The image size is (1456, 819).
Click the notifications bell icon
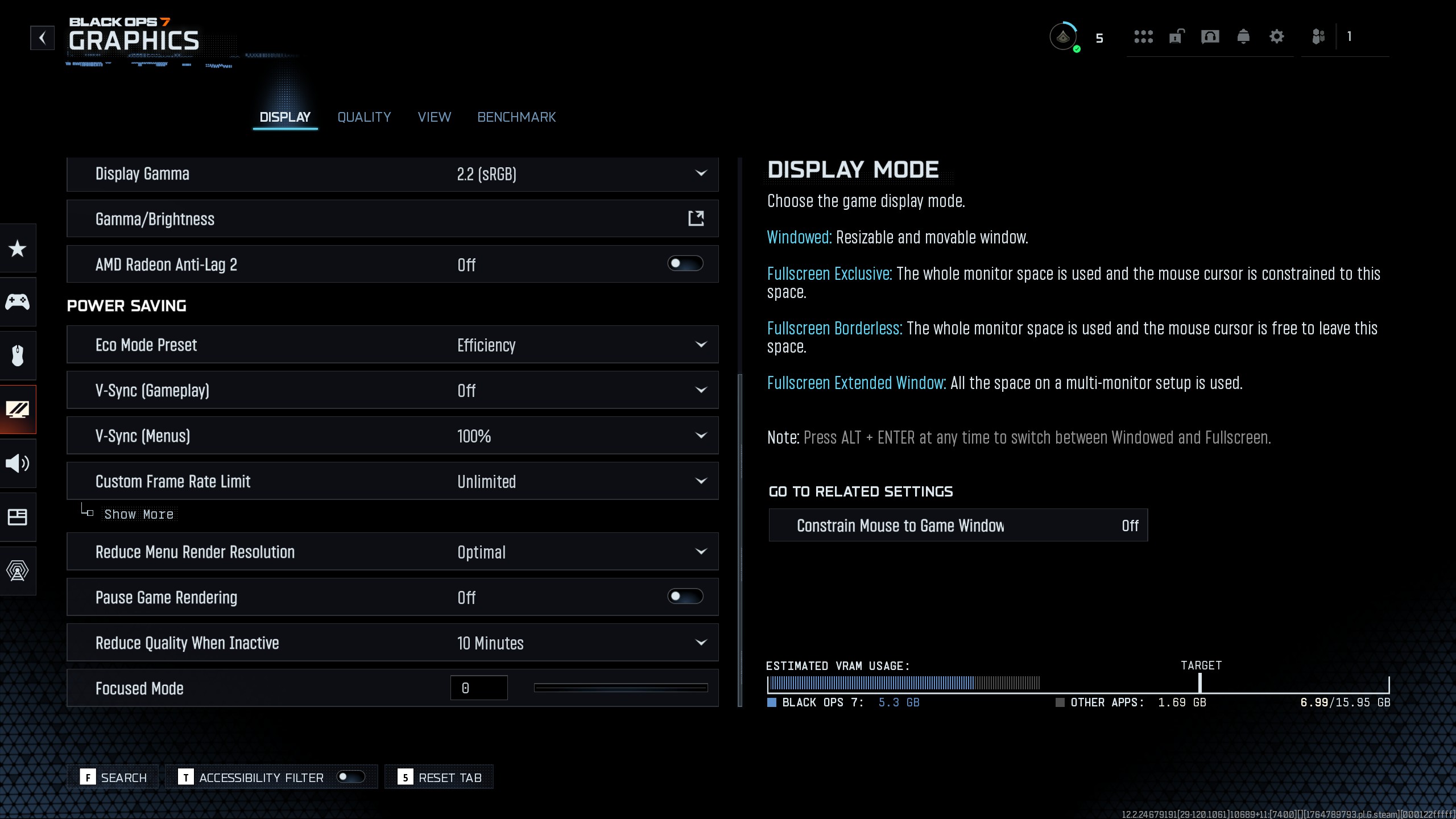(x=1243, y=37)
